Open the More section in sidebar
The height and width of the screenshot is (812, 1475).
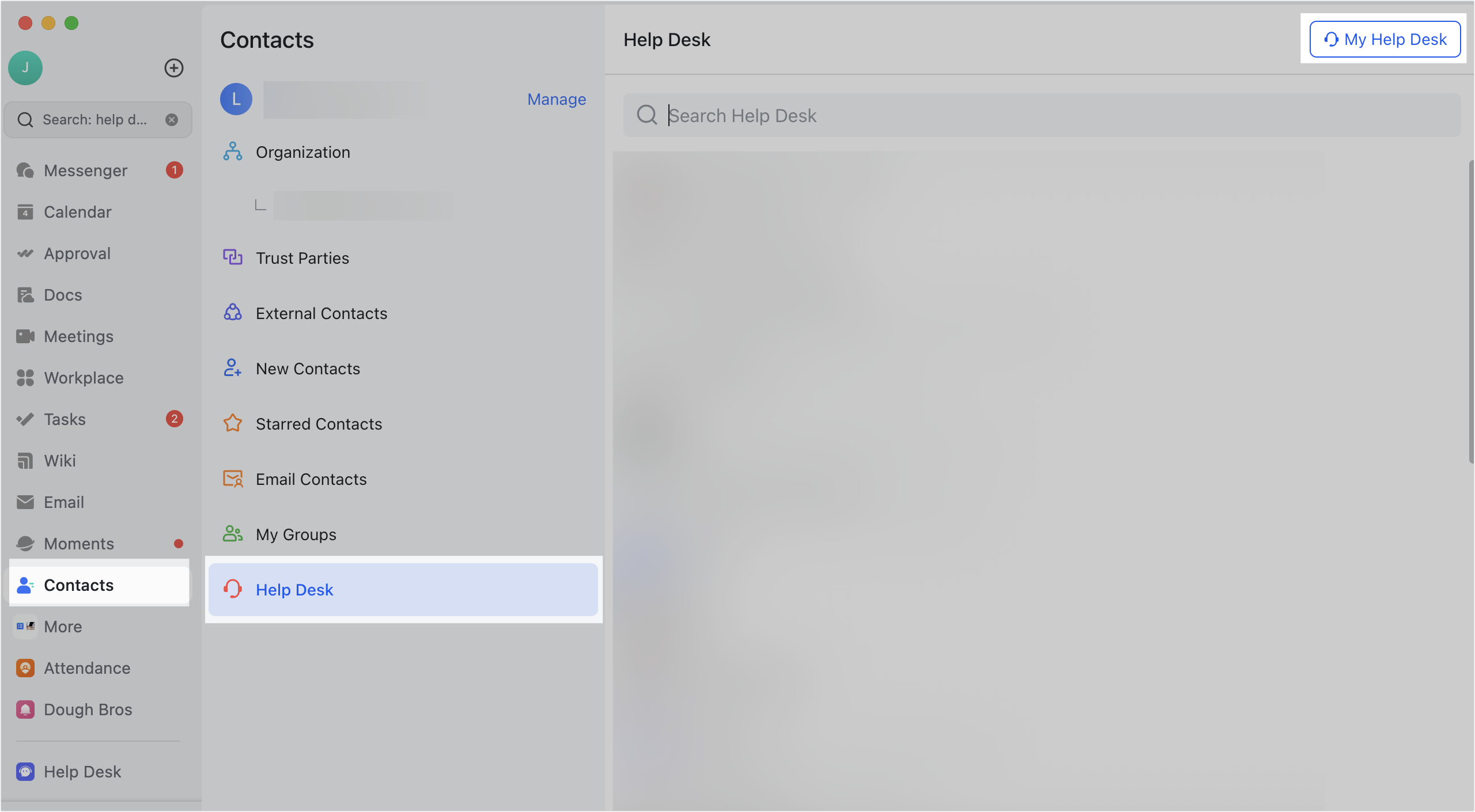point(62,627)
